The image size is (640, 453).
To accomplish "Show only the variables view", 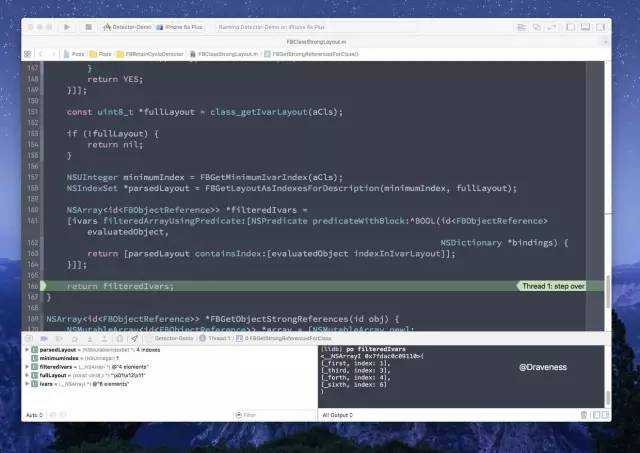I will click(596, 415).
